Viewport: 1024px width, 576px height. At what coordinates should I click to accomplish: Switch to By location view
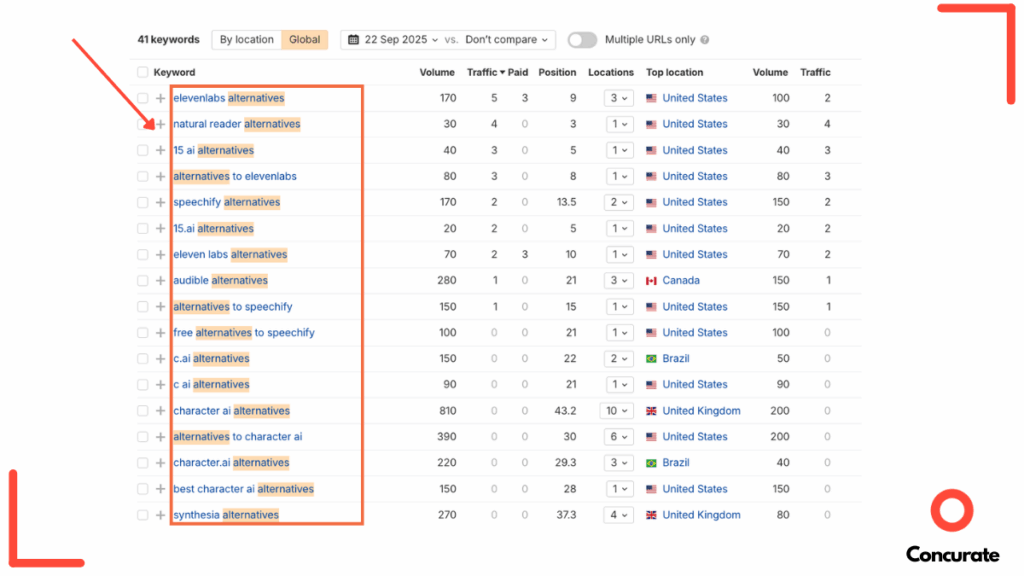(246, 40)
